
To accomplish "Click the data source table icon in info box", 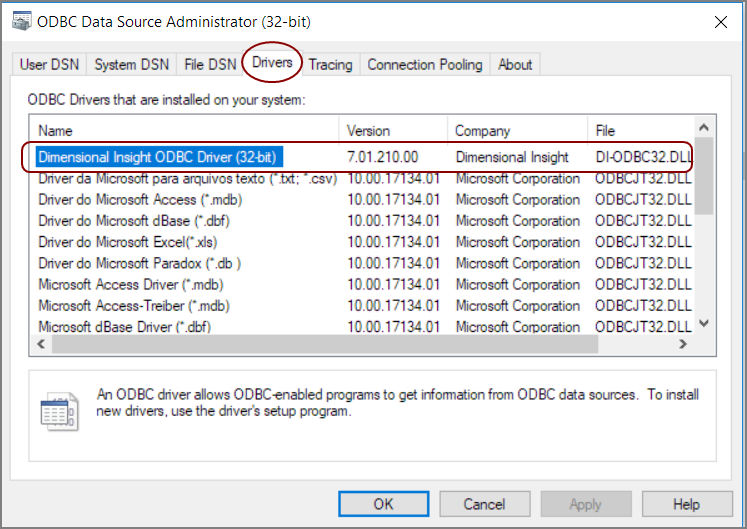I will tap(59, 412).
